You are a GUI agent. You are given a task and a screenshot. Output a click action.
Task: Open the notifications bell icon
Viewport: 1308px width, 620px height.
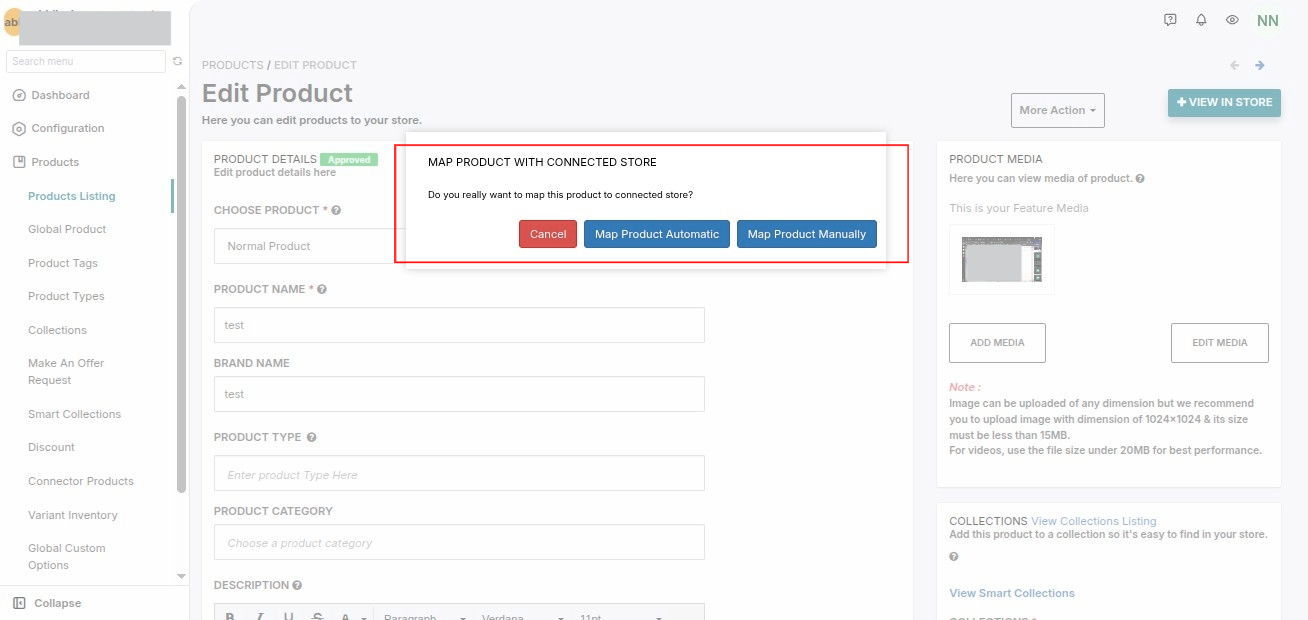pyautogui.click(x=1201, y=20)
